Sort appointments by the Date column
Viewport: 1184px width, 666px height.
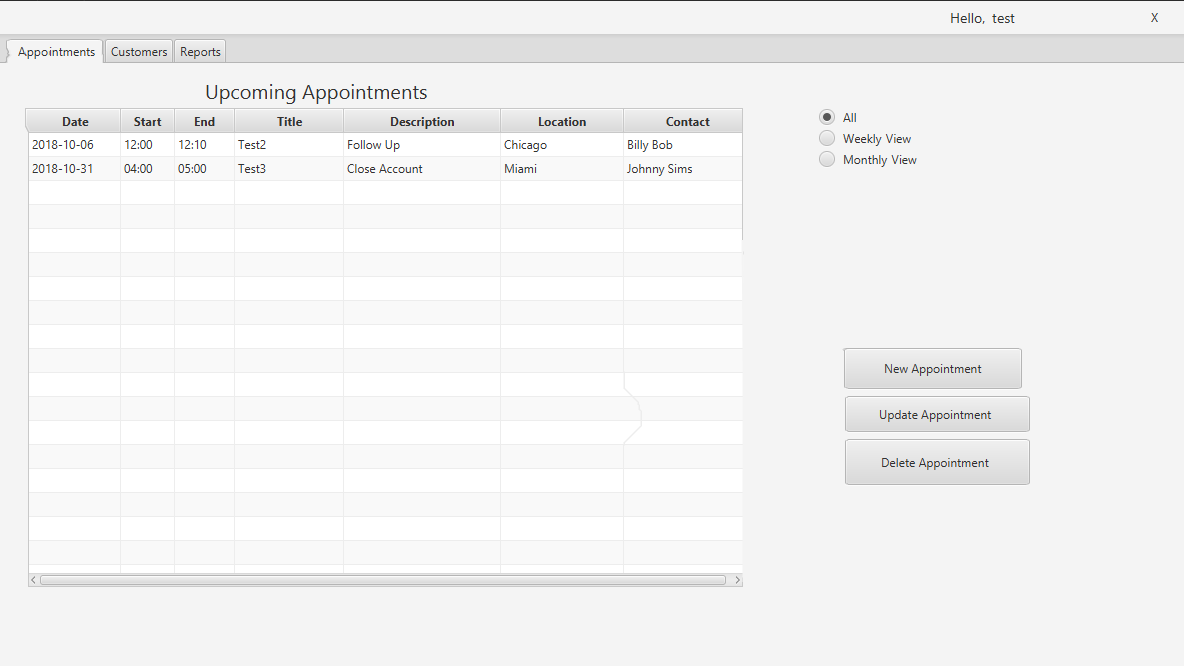point(74,120)
